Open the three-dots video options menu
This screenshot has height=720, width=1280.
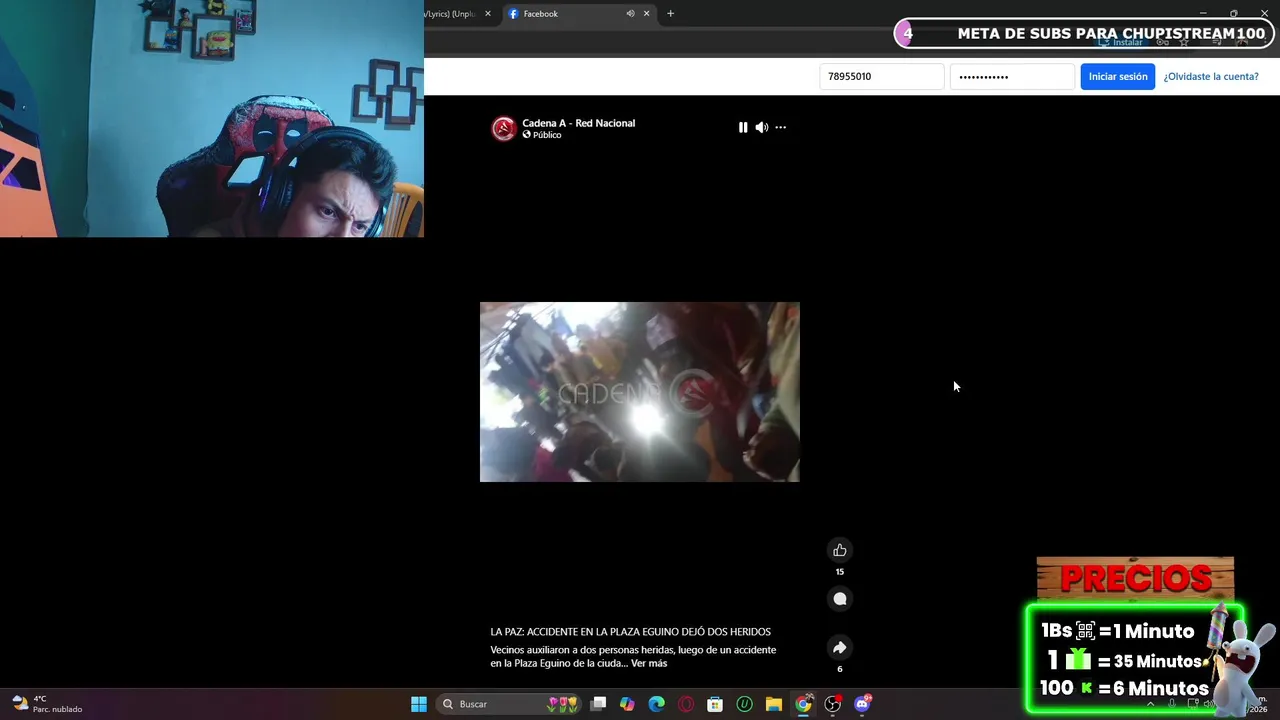click(781, 127)
